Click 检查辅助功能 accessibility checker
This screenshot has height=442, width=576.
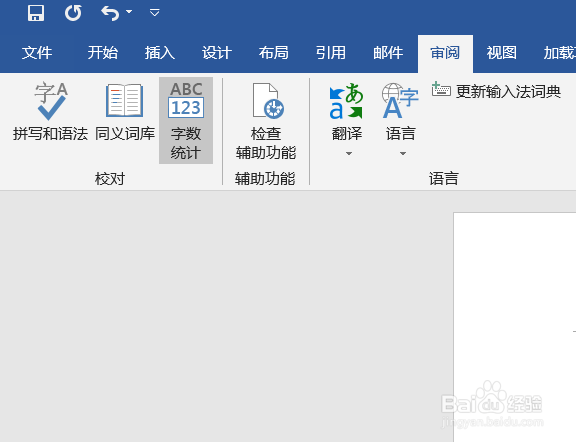[x=266, y=121]
